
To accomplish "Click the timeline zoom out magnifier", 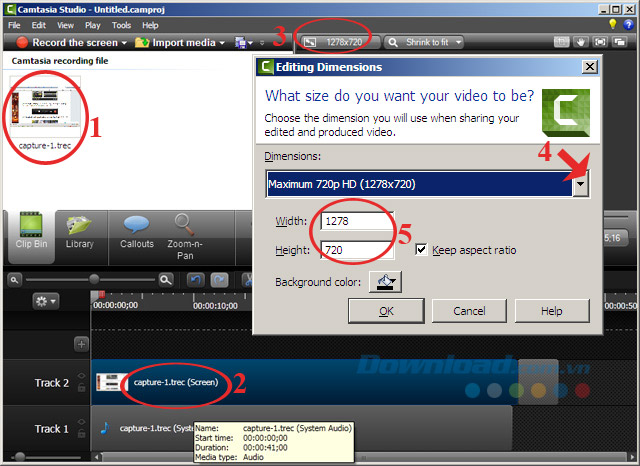I will [14, 280].
